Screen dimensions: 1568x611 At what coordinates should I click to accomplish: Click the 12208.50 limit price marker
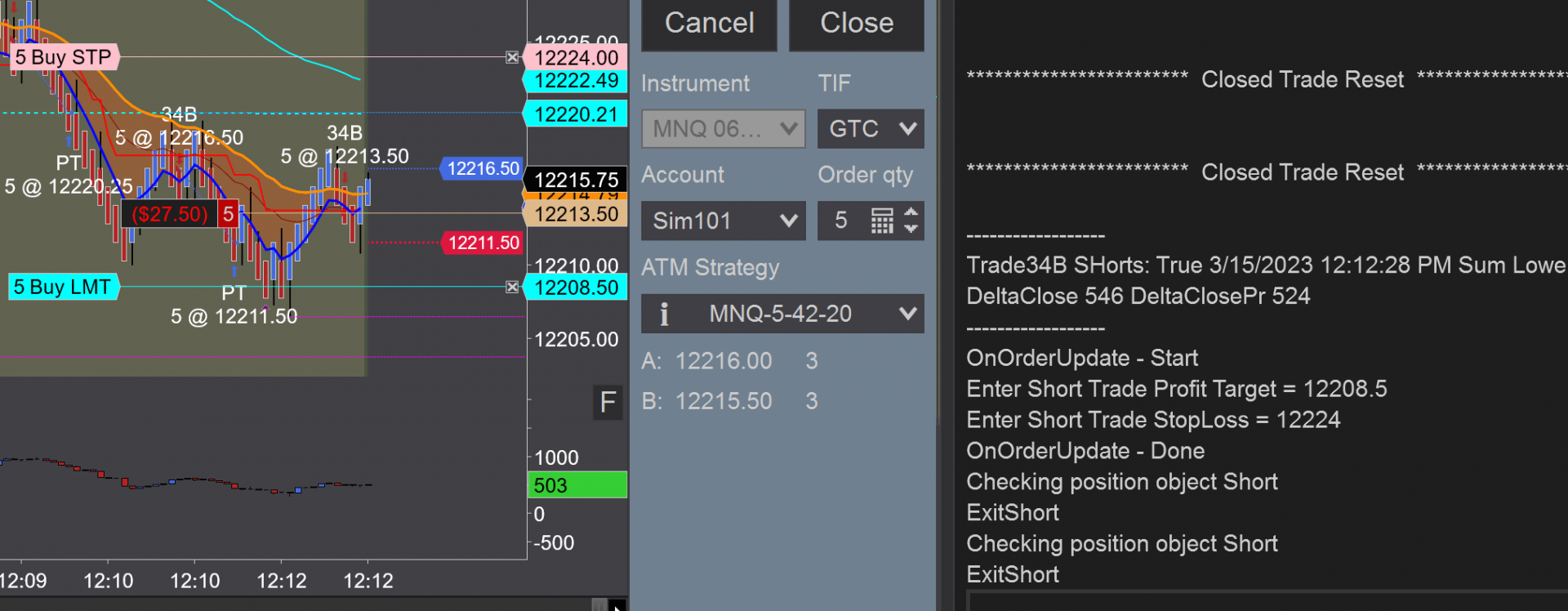[x=576, y=288]
